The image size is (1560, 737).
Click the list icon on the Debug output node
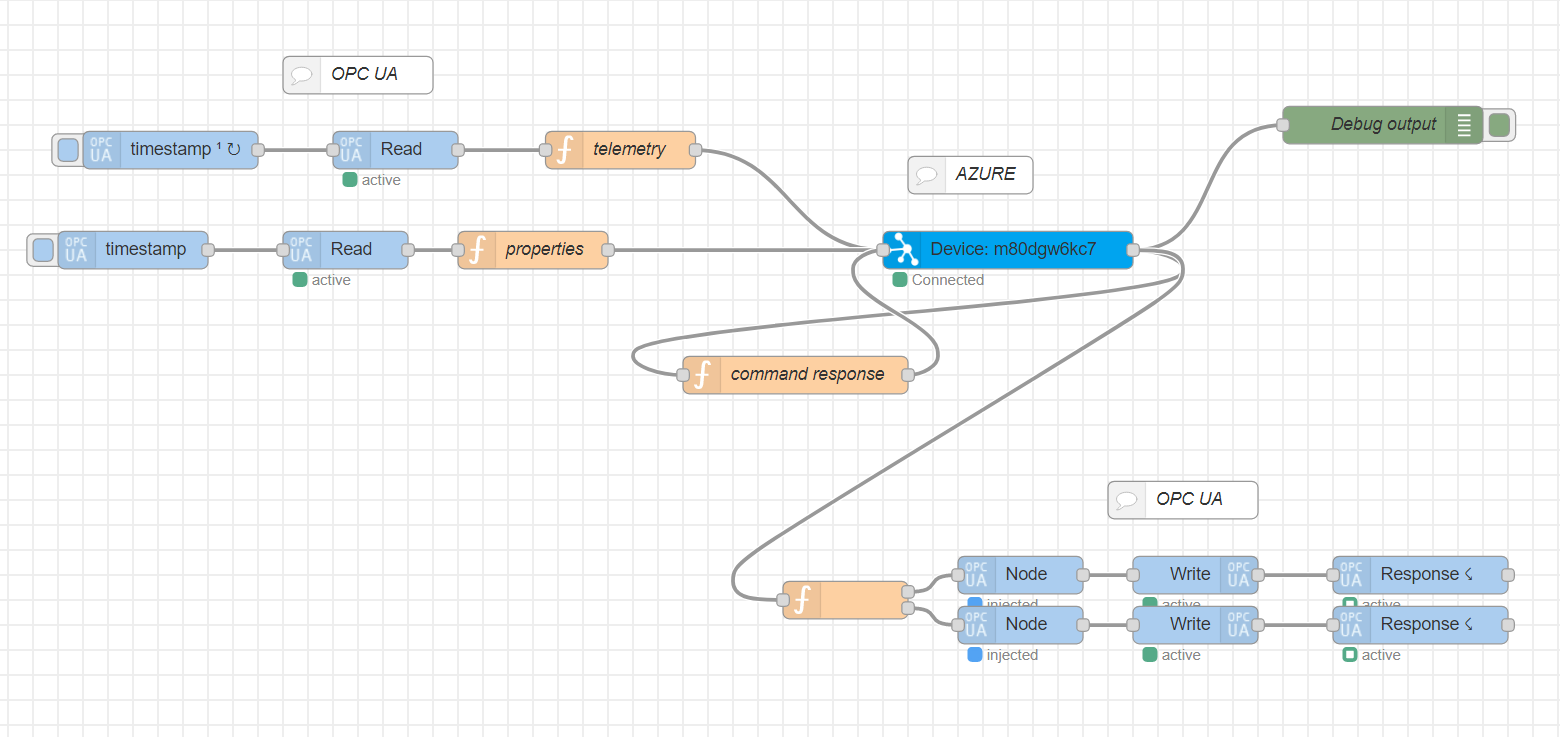(x=1464, y=125)
